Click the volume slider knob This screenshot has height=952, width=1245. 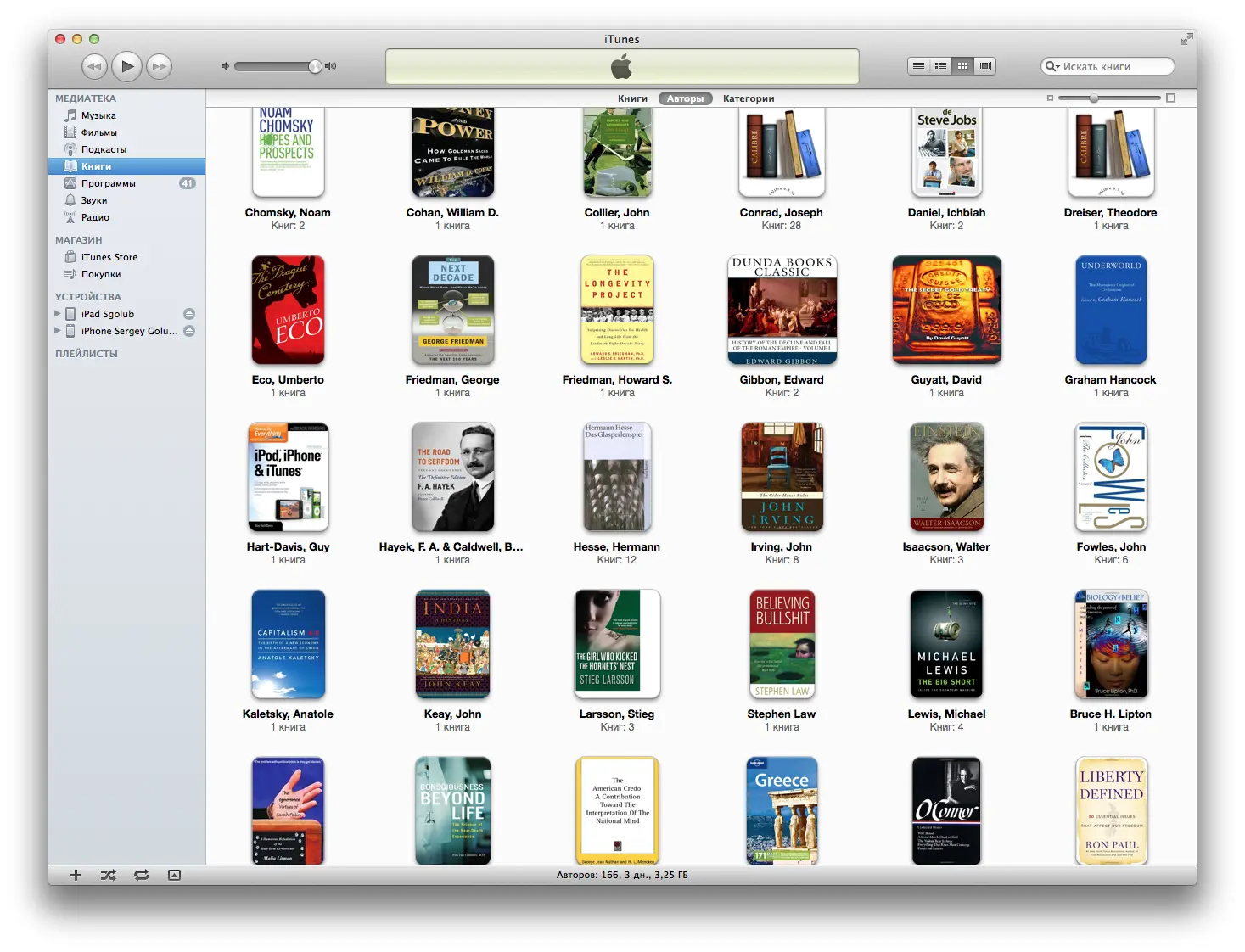point(315,66)
